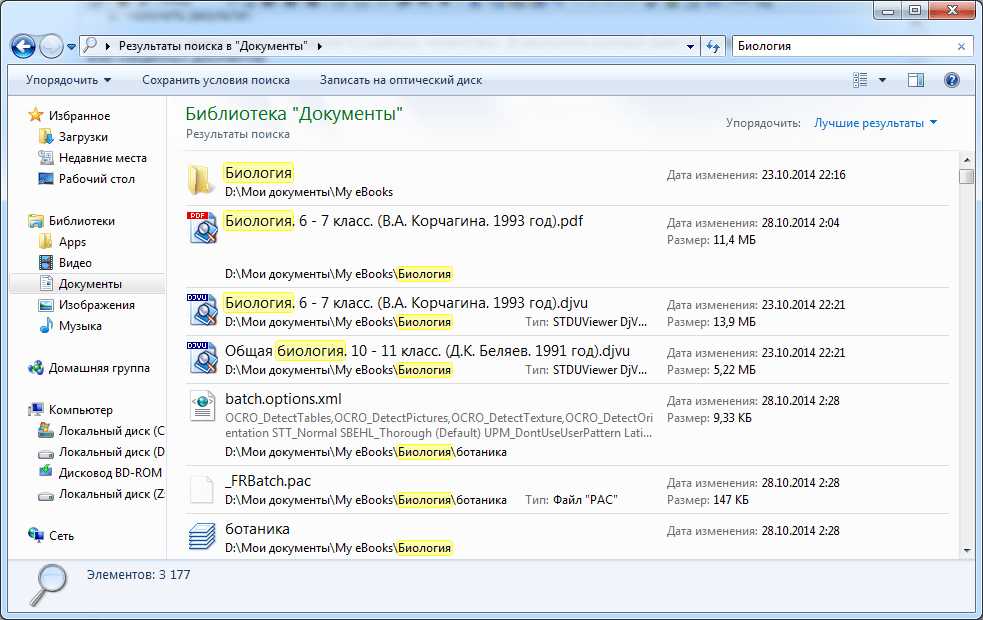Viewport: 983px width, 620px height.
Task: Select Общая биология 10-11 класс .djvu file
Action: click(x=428, y=351)
